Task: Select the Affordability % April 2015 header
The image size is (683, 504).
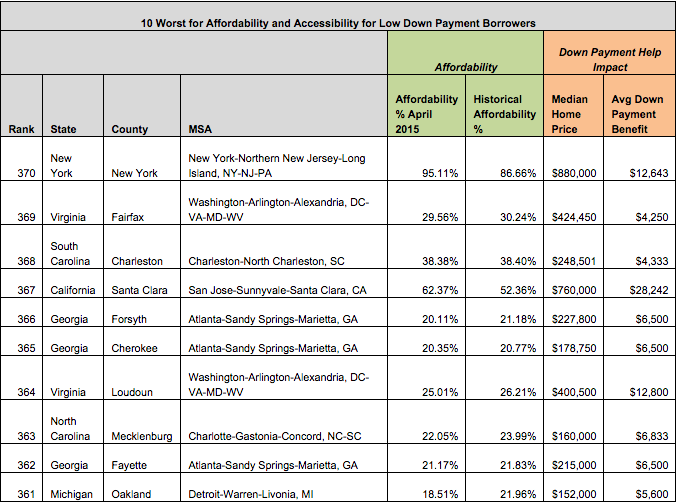Action: 427,114
